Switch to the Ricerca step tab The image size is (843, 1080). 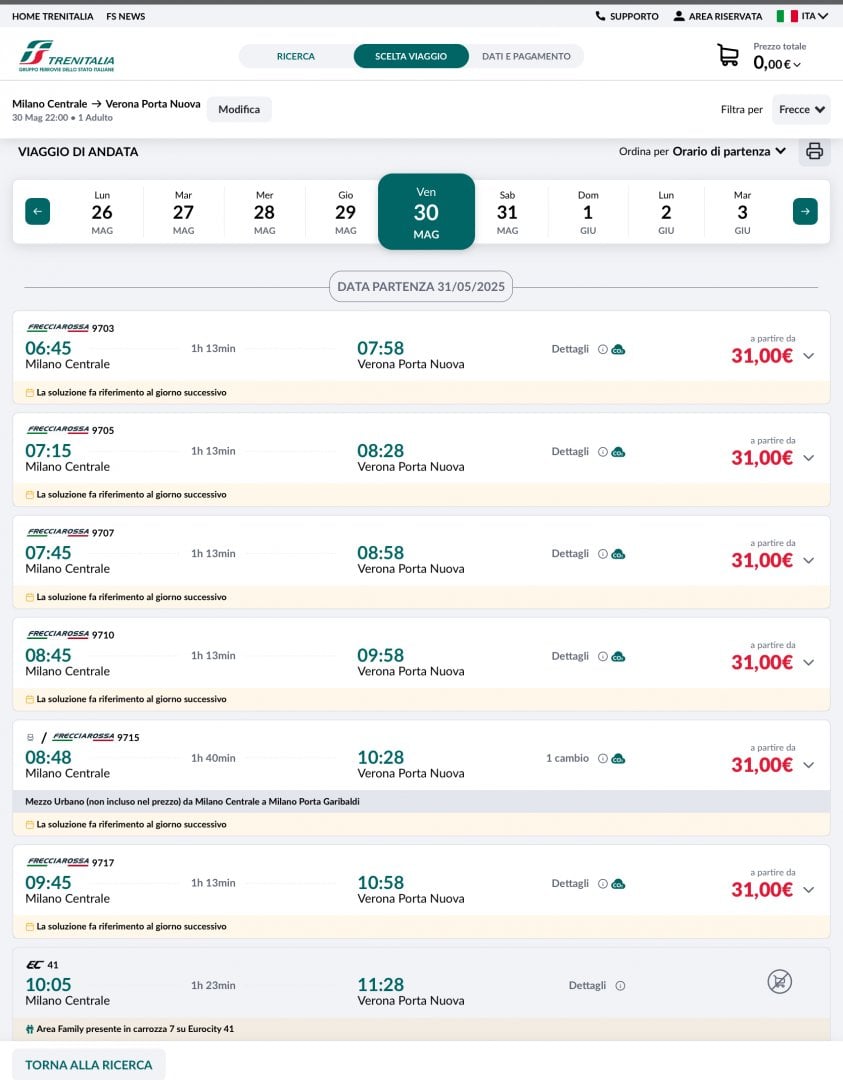click(296, 56)
